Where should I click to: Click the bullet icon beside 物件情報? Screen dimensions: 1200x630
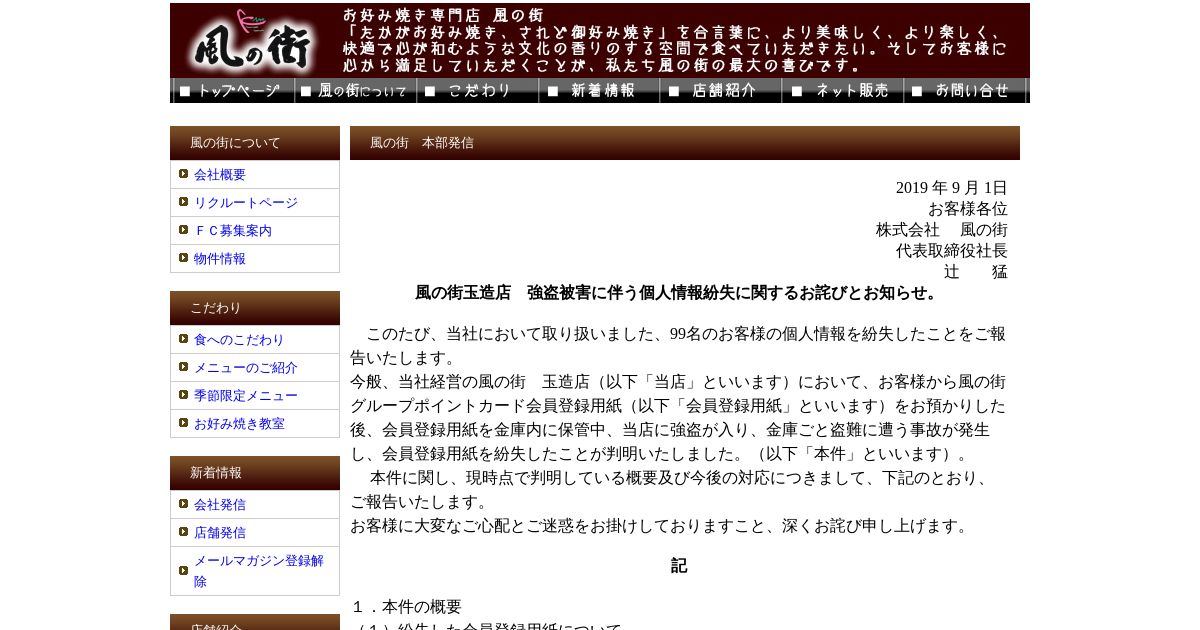[x=184, y=258]
